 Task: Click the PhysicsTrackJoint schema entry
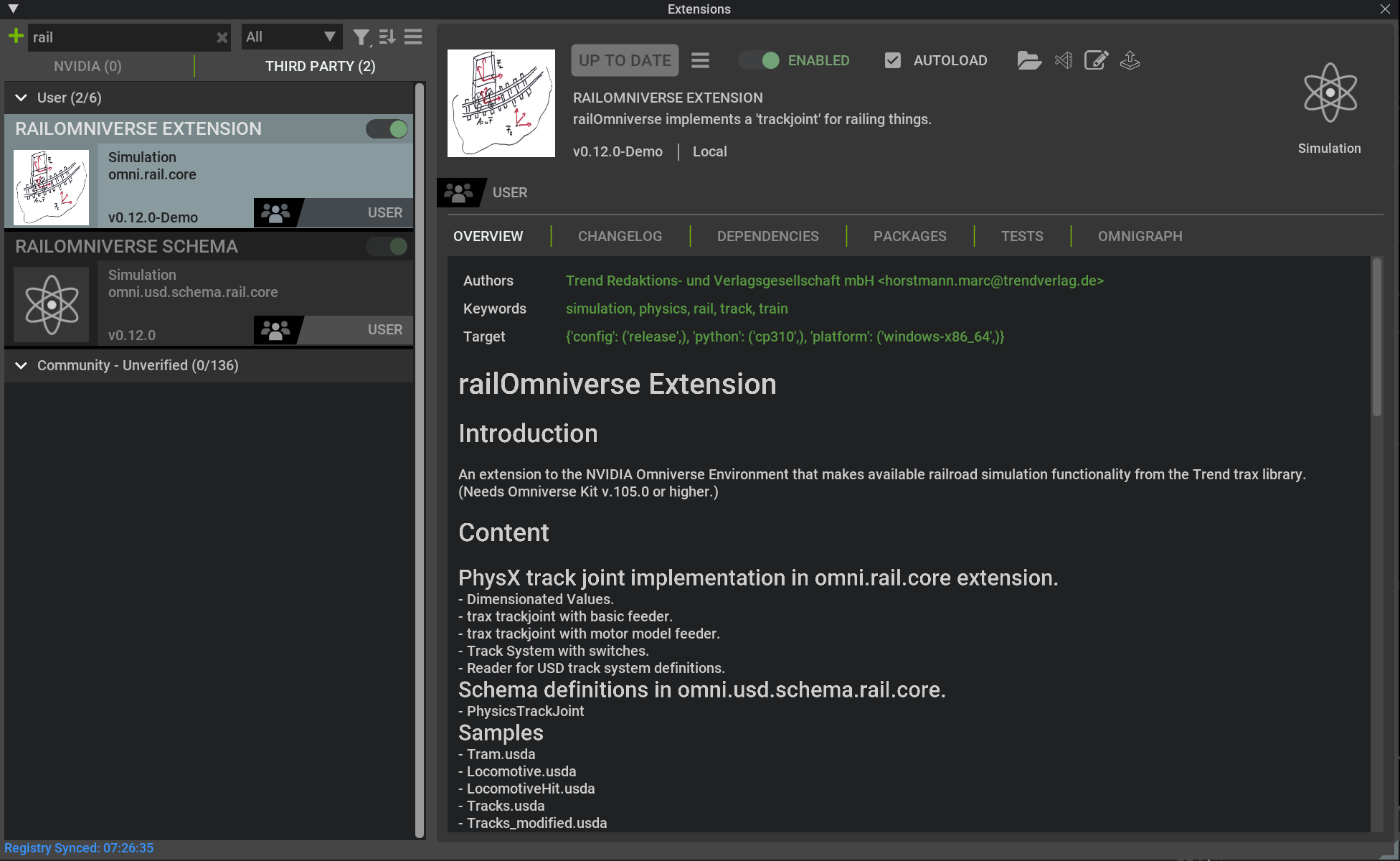click(525, 711)
